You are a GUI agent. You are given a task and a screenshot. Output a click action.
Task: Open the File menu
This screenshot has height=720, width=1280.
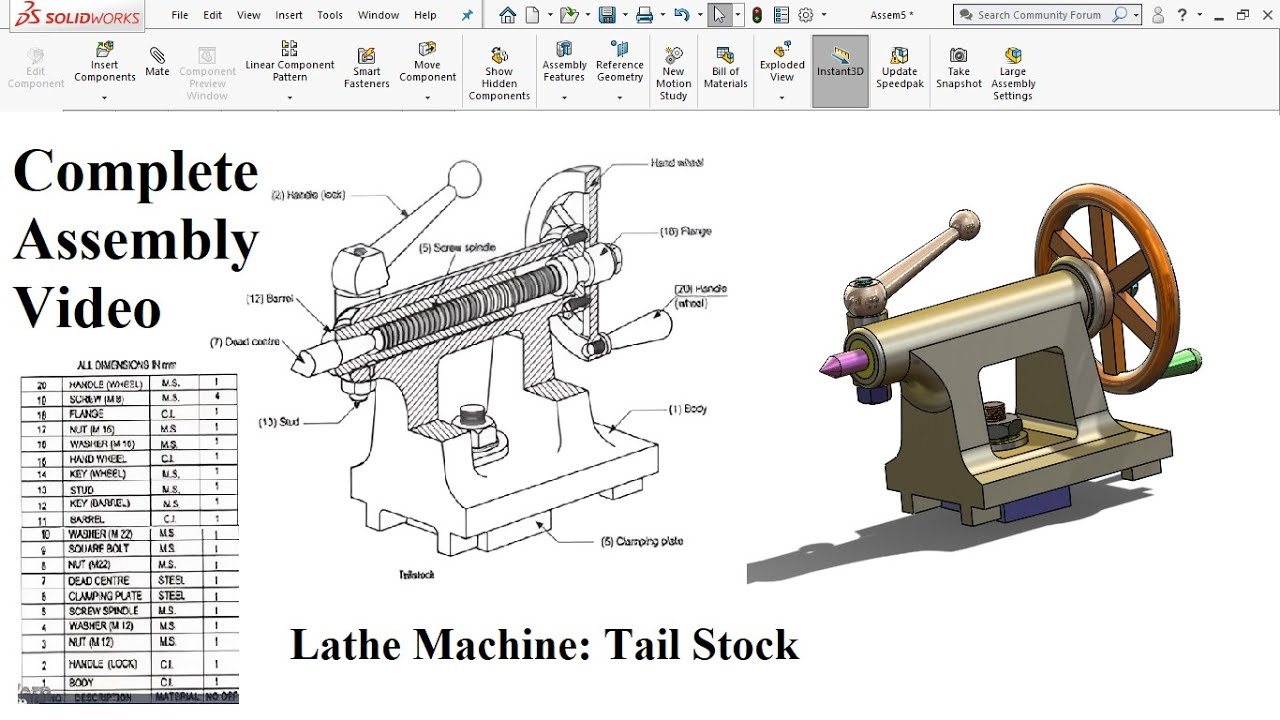(180, 15)
